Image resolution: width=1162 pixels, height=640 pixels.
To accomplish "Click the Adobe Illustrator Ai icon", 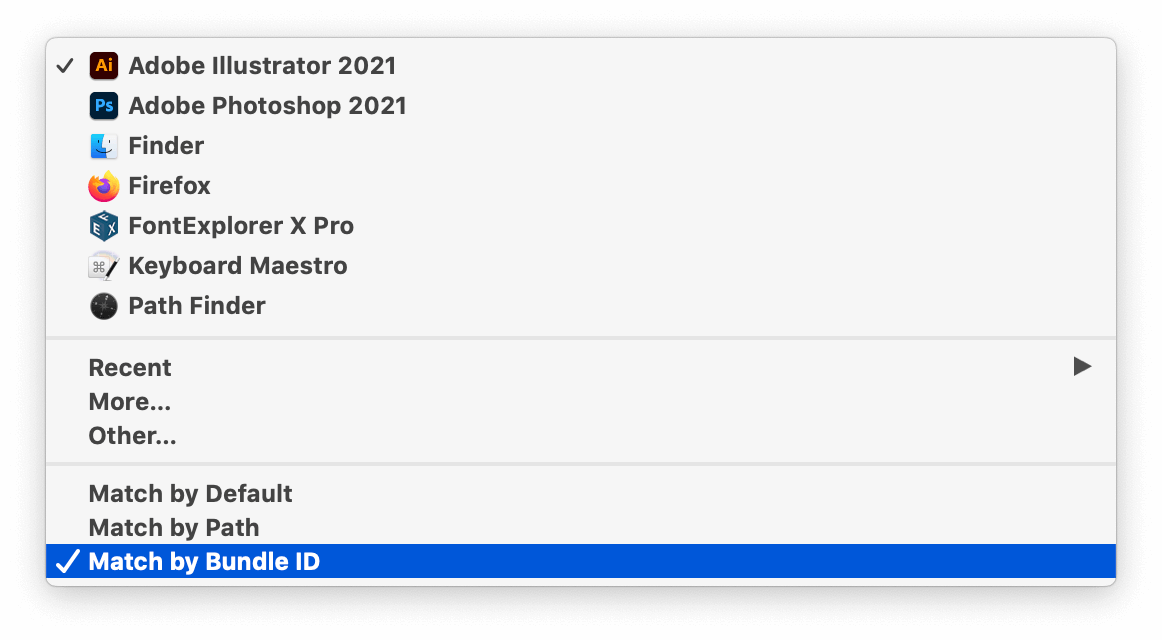I will (x=104, y=66).
